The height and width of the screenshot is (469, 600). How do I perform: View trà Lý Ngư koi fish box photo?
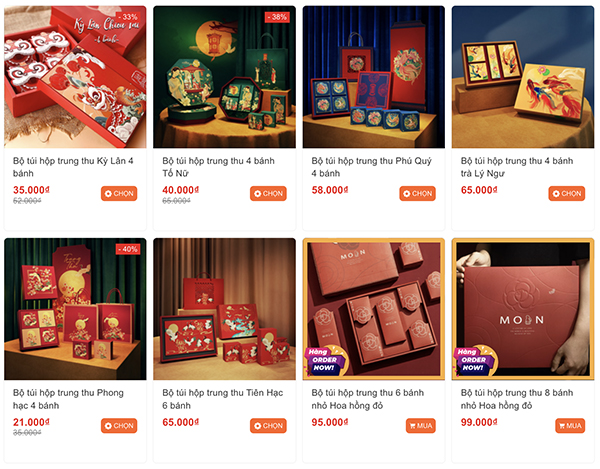coord(523,77)
